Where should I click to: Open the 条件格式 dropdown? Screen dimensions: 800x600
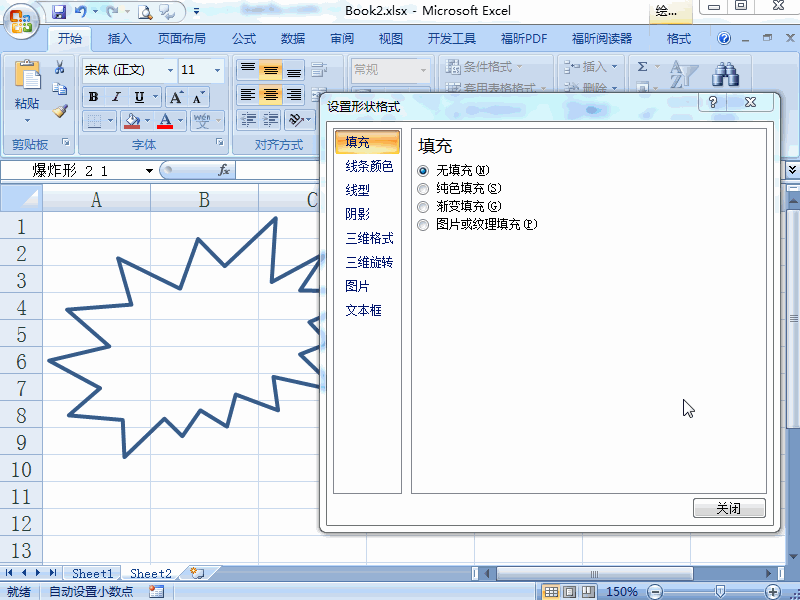coord(489,65)
